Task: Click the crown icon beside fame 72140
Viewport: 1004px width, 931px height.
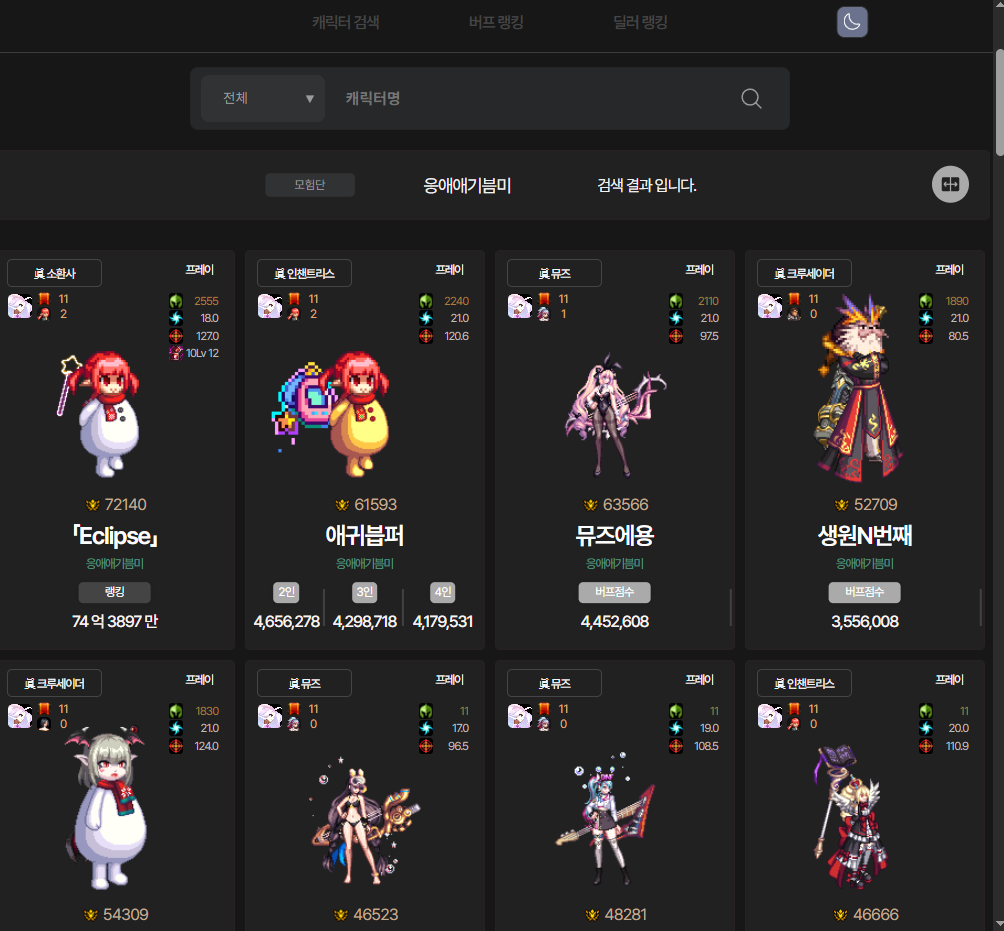Action: (93, 505)
